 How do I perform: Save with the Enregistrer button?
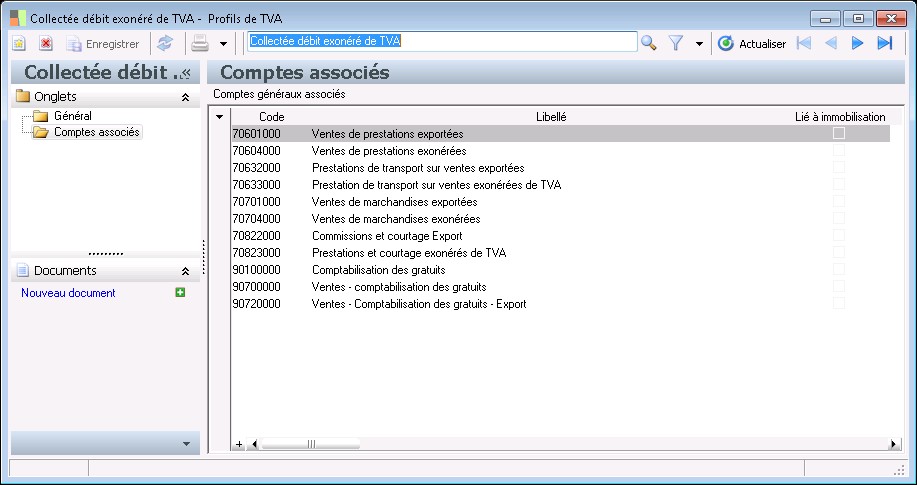(x=103, y=43)
